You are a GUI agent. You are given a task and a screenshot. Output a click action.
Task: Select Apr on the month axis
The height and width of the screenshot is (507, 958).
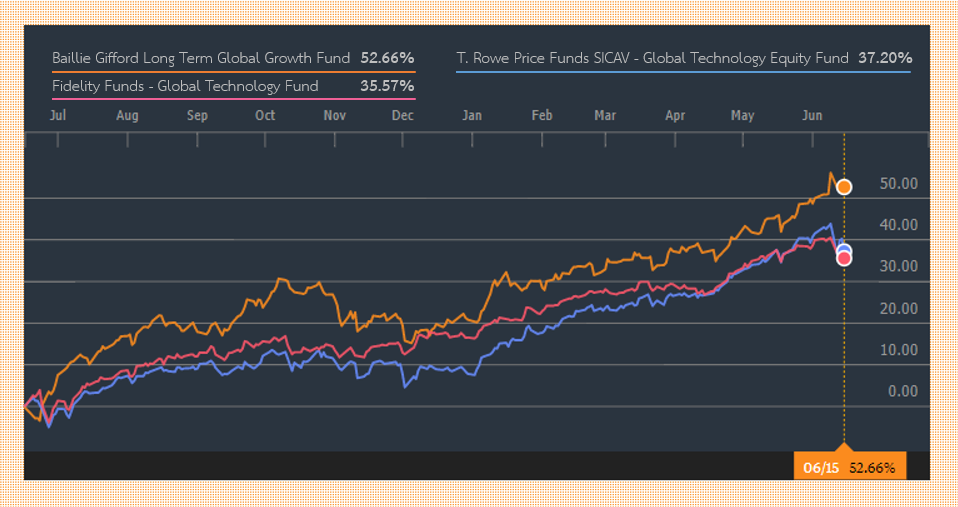[677, 116]
